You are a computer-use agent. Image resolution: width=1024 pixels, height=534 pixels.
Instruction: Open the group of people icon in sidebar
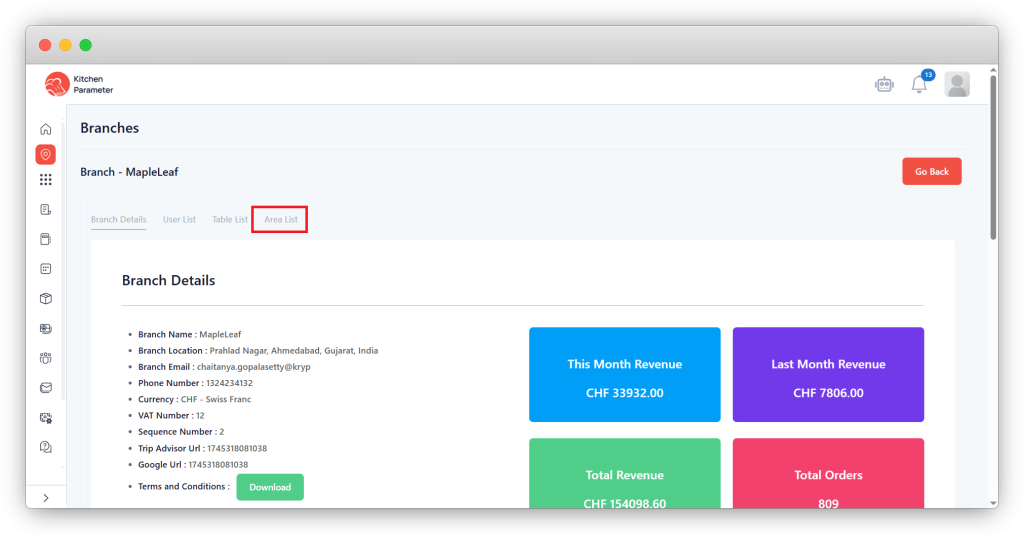coord(45,357)
